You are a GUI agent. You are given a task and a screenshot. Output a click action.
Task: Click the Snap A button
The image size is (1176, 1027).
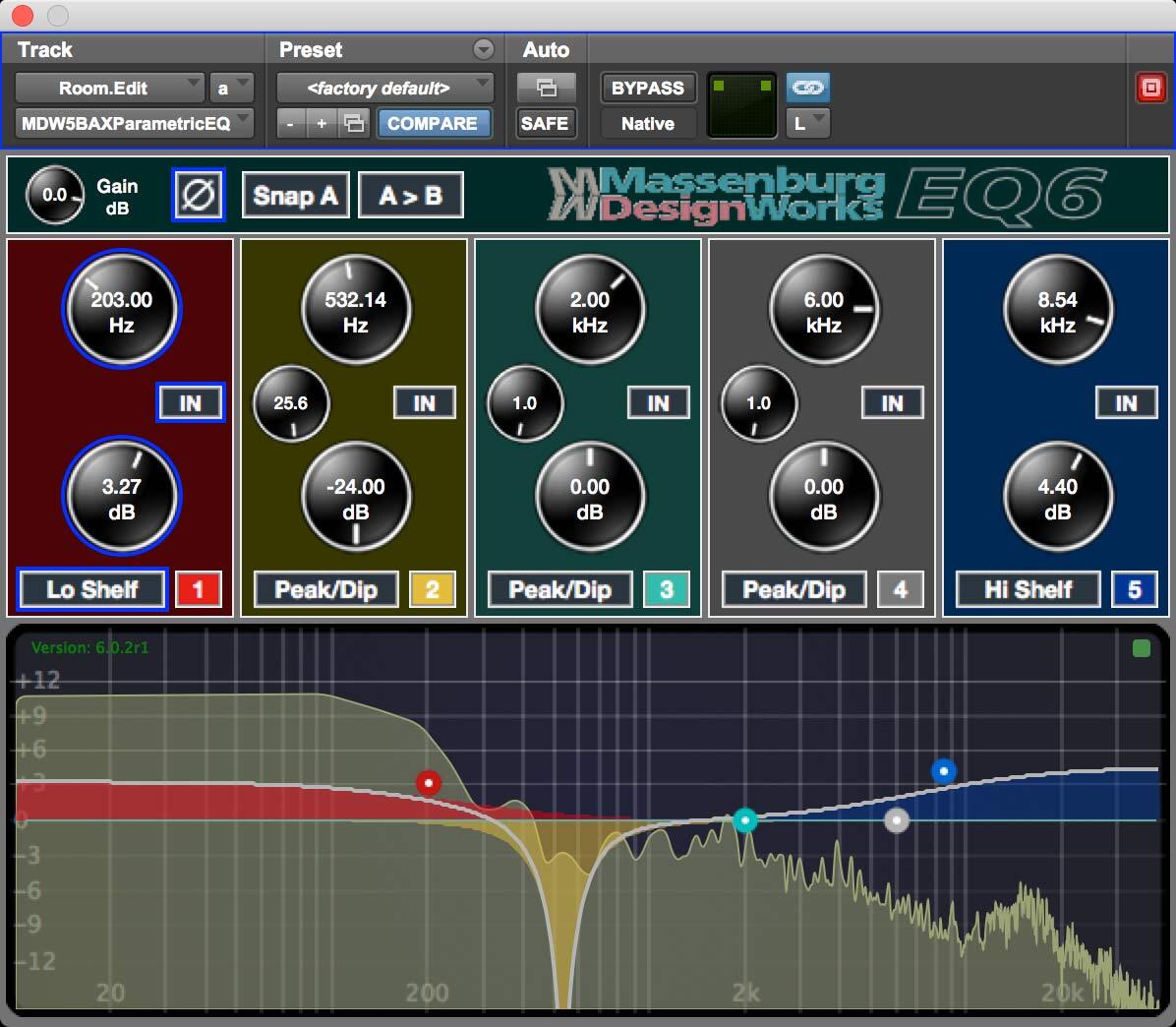[296, 195]
